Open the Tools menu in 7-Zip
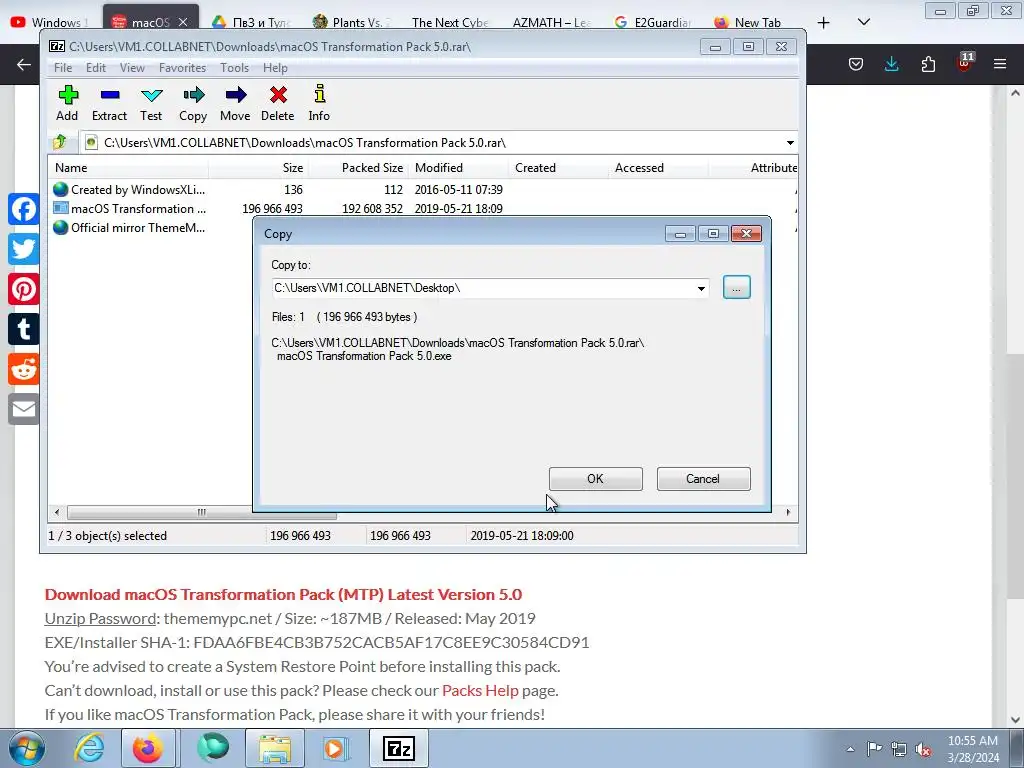This screenshot has height=768, width=1024. point(234,68)
